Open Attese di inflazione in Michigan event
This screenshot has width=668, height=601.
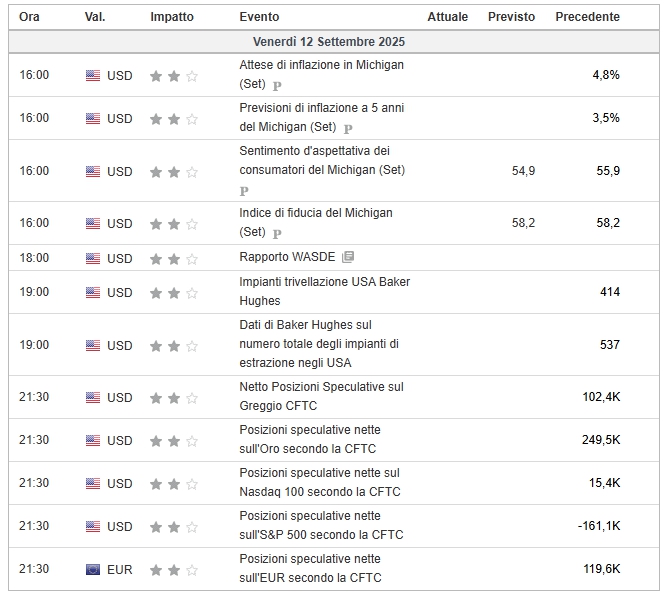click(x=321, y=64)
